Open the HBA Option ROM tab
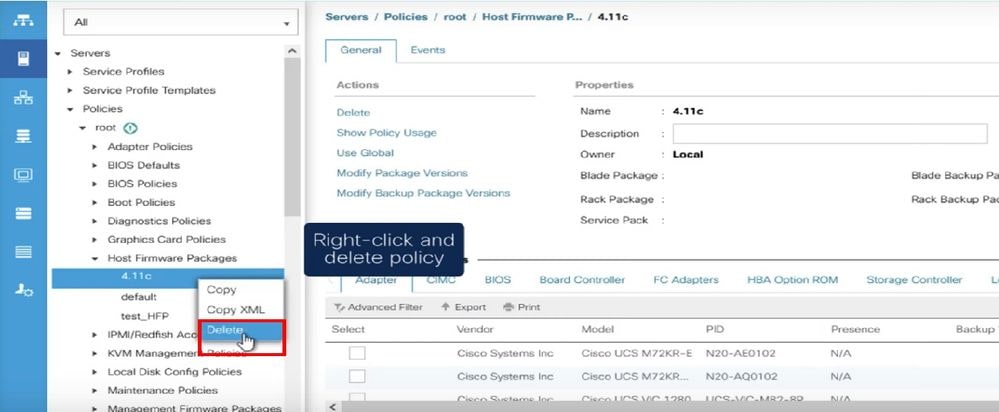The image size is (999, 412). click(x=793, y=280)
